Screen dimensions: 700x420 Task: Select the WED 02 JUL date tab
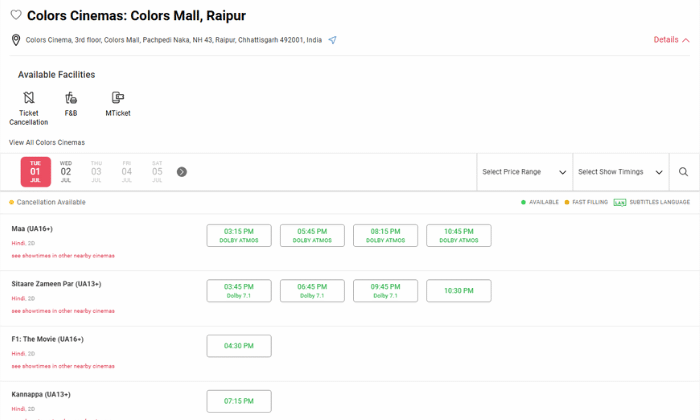click(66, 172)
